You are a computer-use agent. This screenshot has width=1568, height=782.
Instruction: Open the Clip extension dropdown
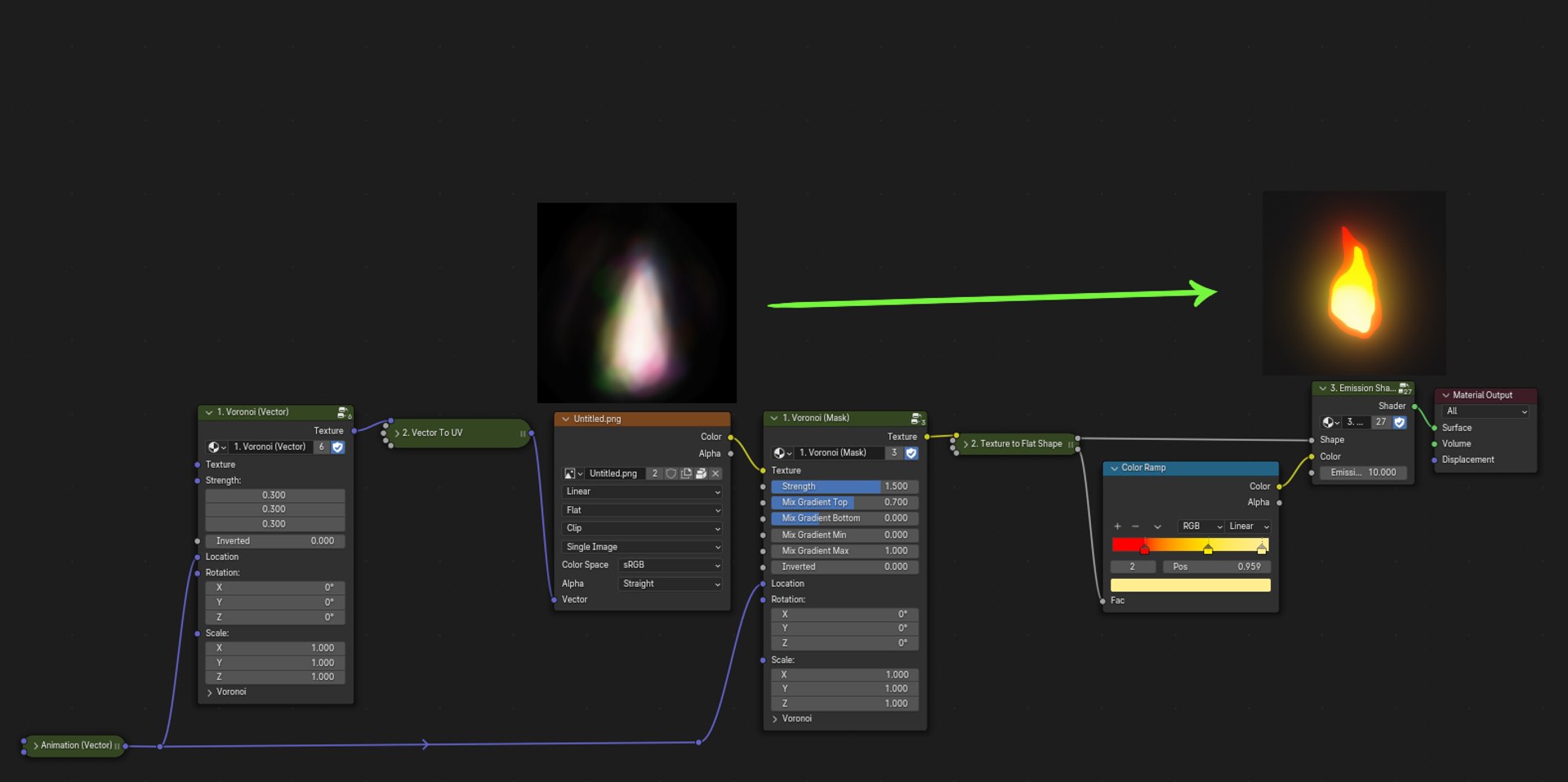(642, 528)
